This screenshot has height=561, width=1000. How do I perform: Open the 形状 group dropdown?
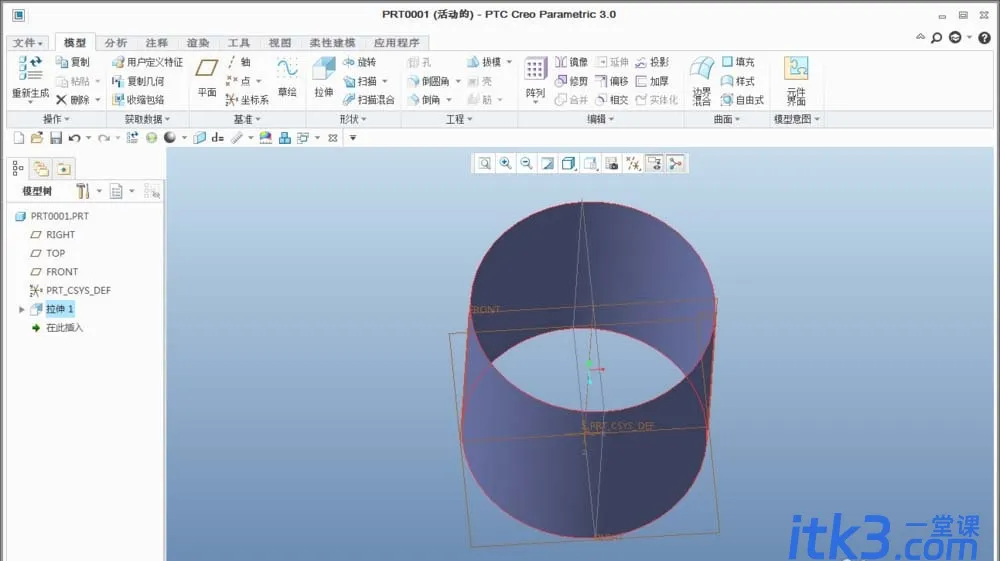[353, 119]
